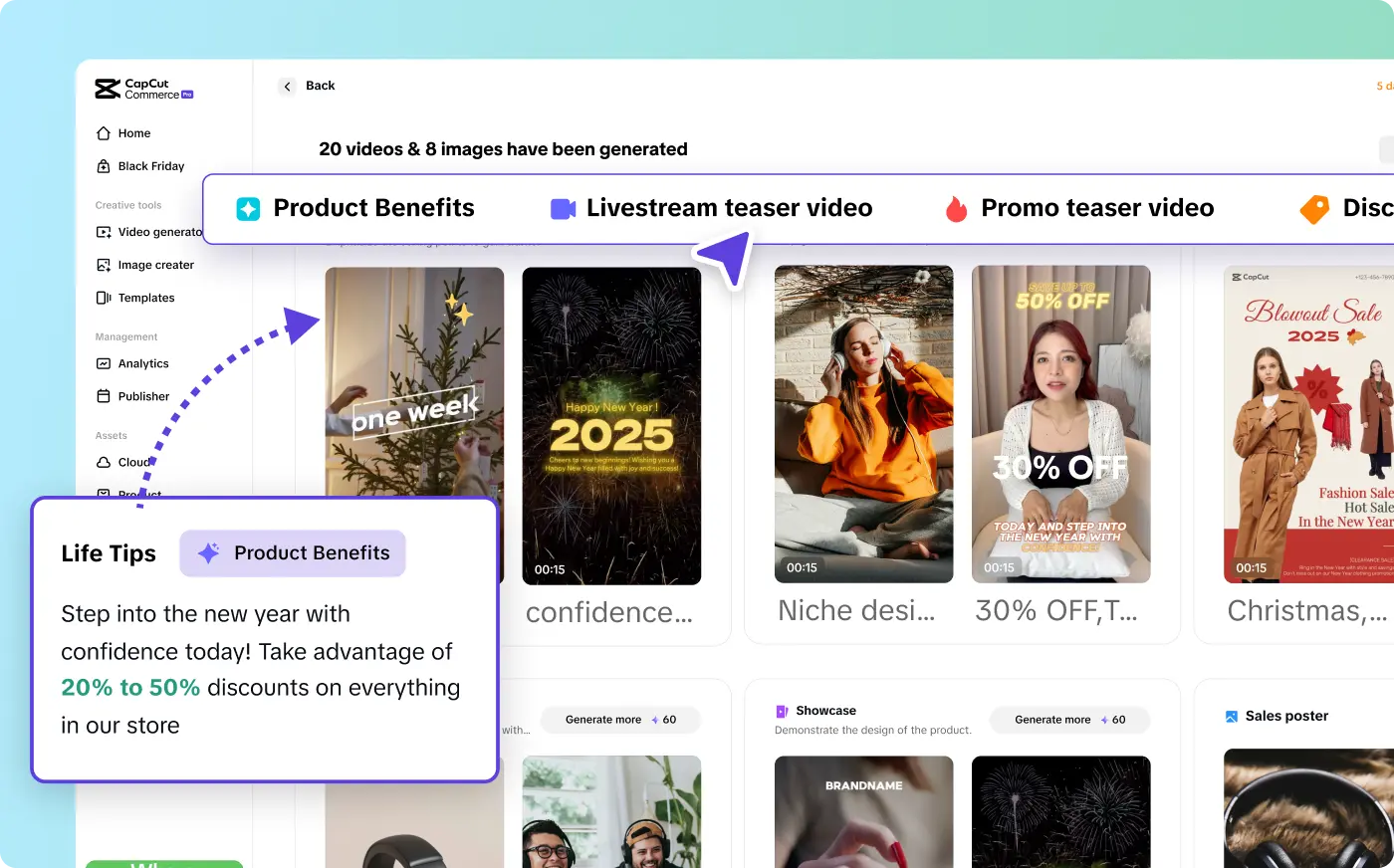
Task: Open the Blowout Sale 2025 poster
Action: click(x=1308, y=423)
